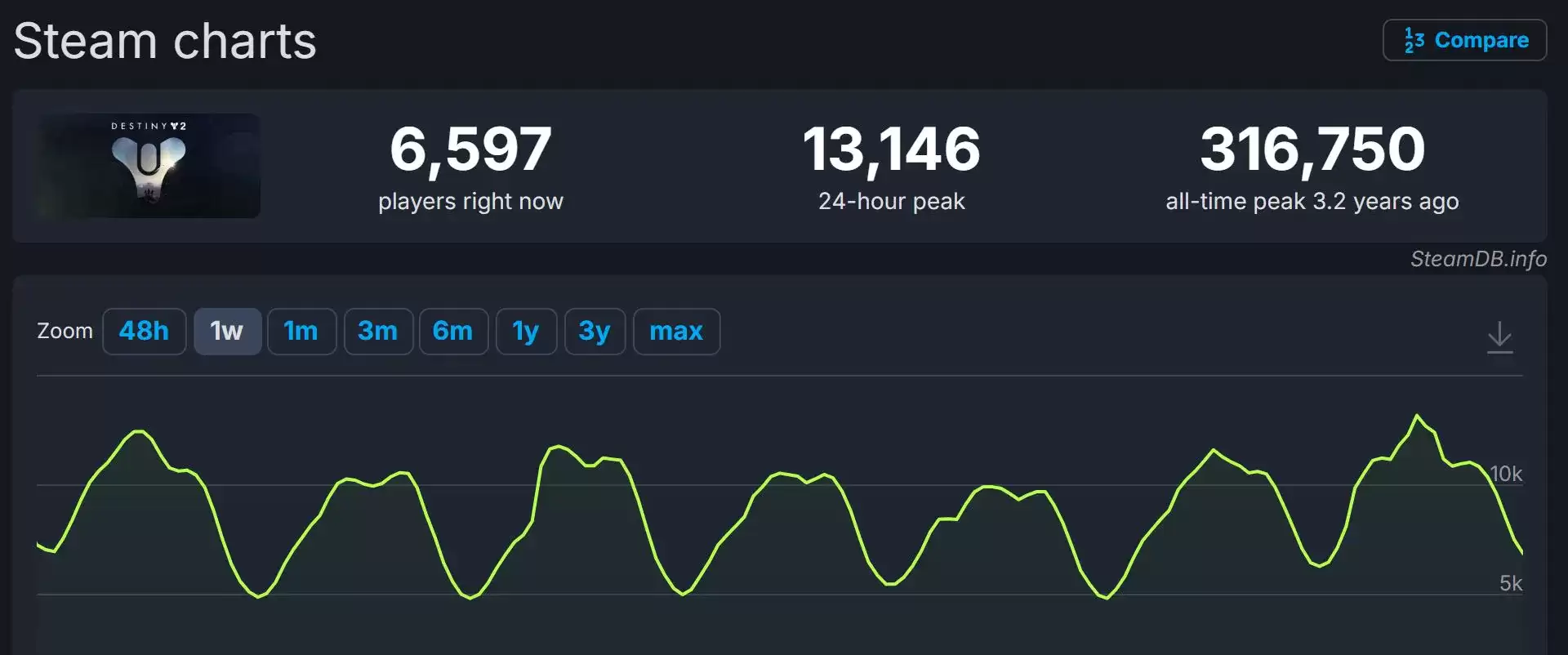Set chart zoom to 48h
Image resolution: width=1568 pixels, height=655 pixels.
click(145, 332)
